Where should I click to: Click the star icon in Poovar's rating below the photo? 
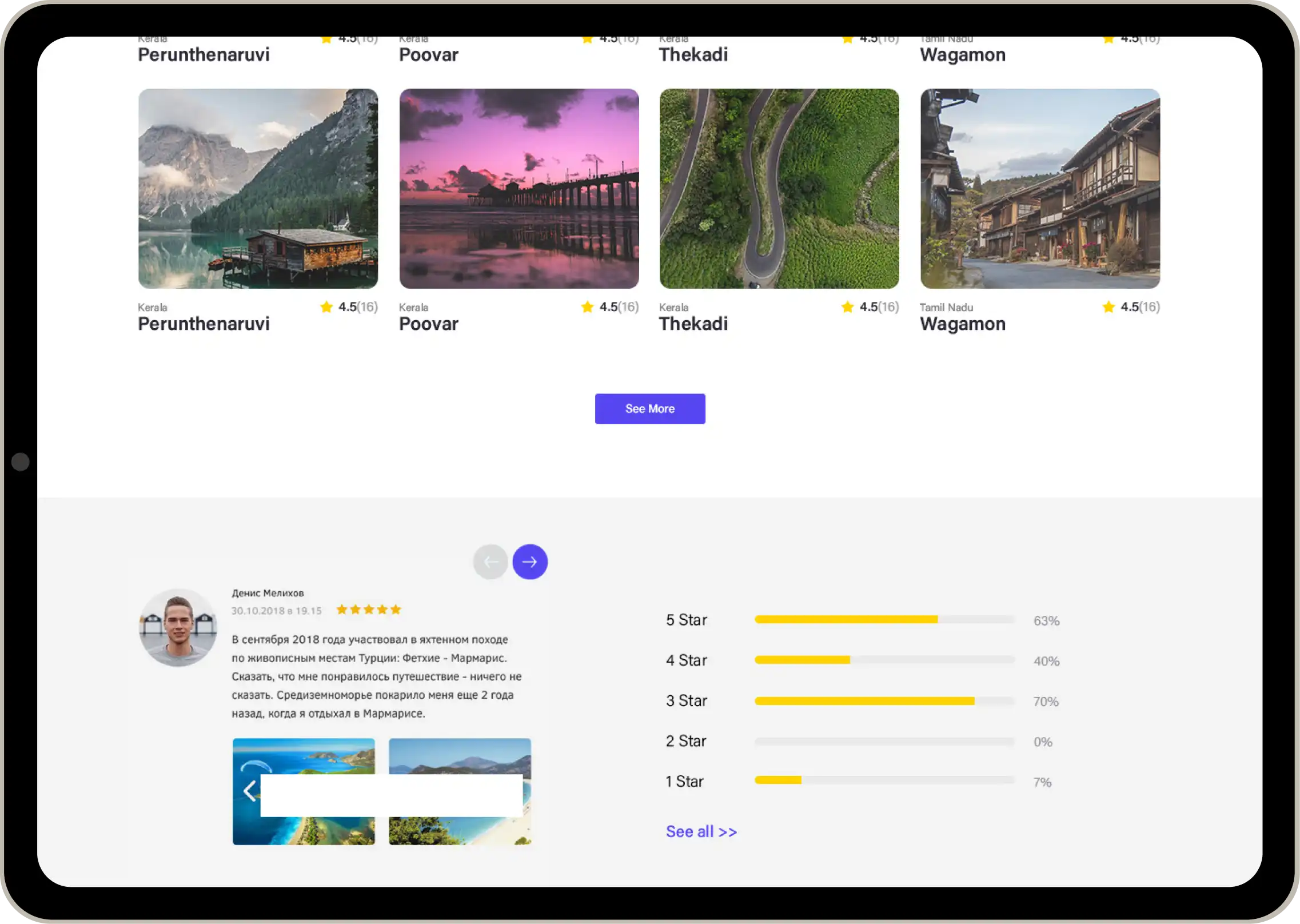pos(587,307)
